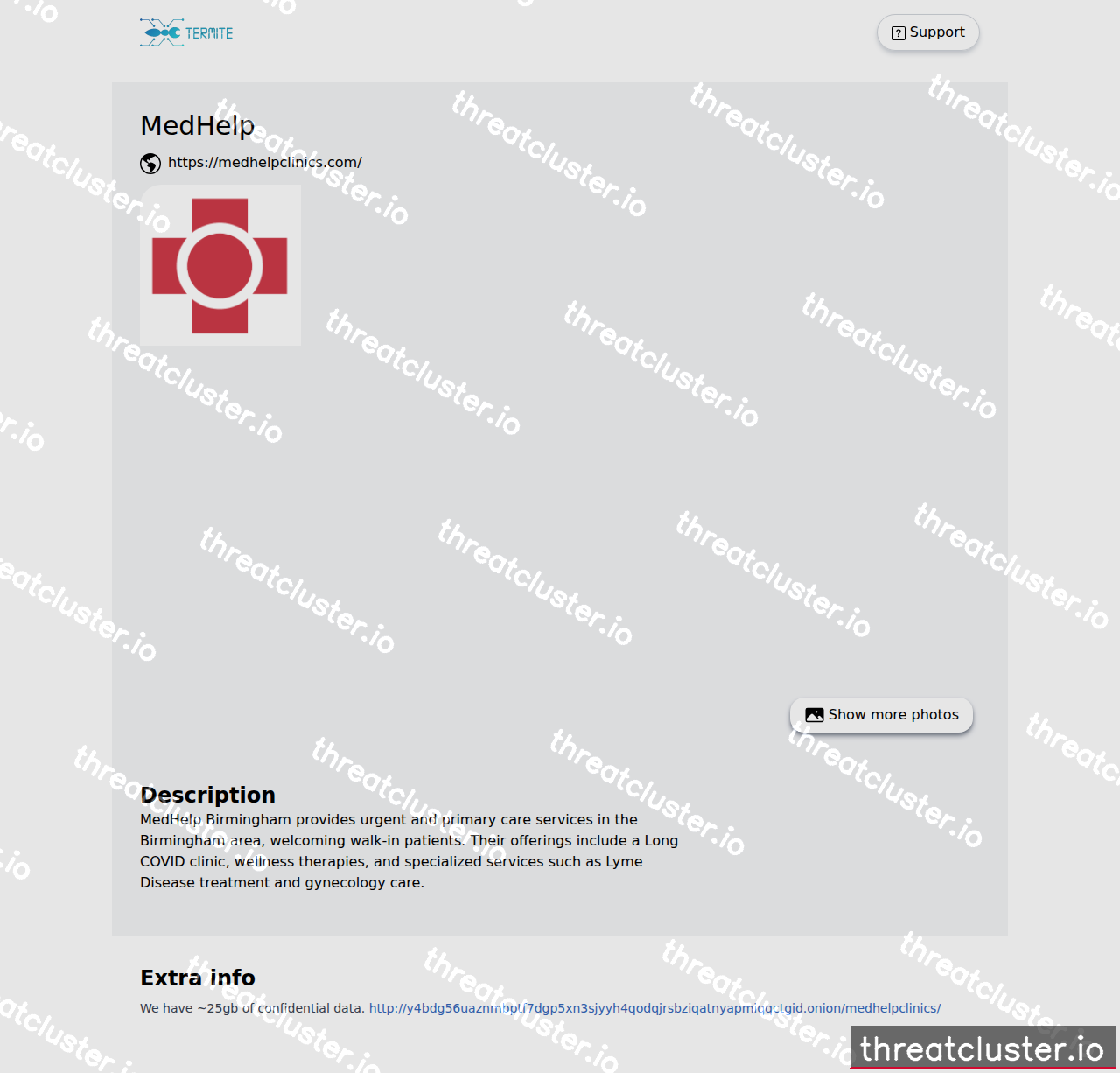This screenshot has height=1073, width=1120.
Task: Click the MedHelp title heading
Action: click(198, 126)
